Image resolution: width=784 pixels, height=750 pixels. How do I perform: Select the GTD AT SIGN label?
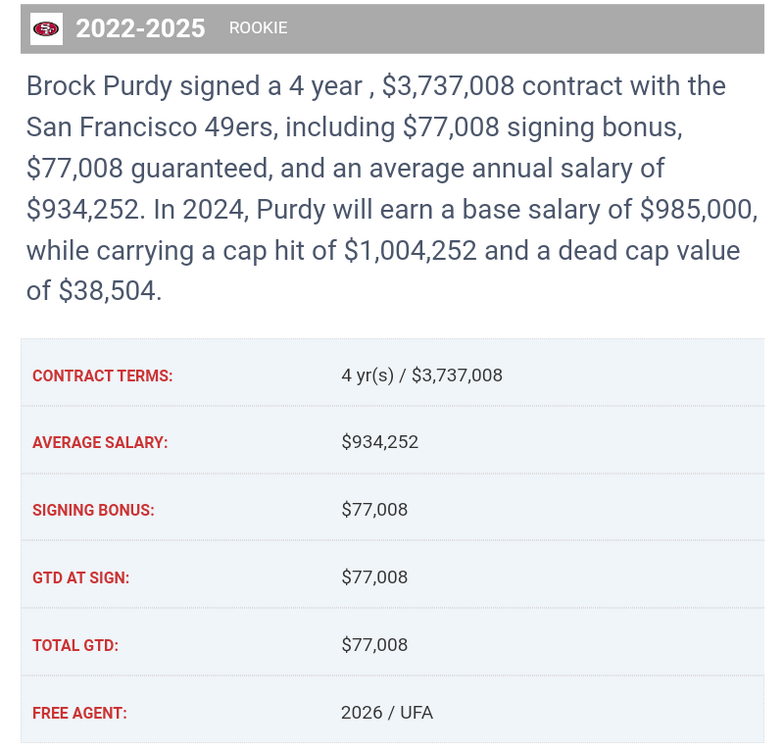[x=81, y=577]
